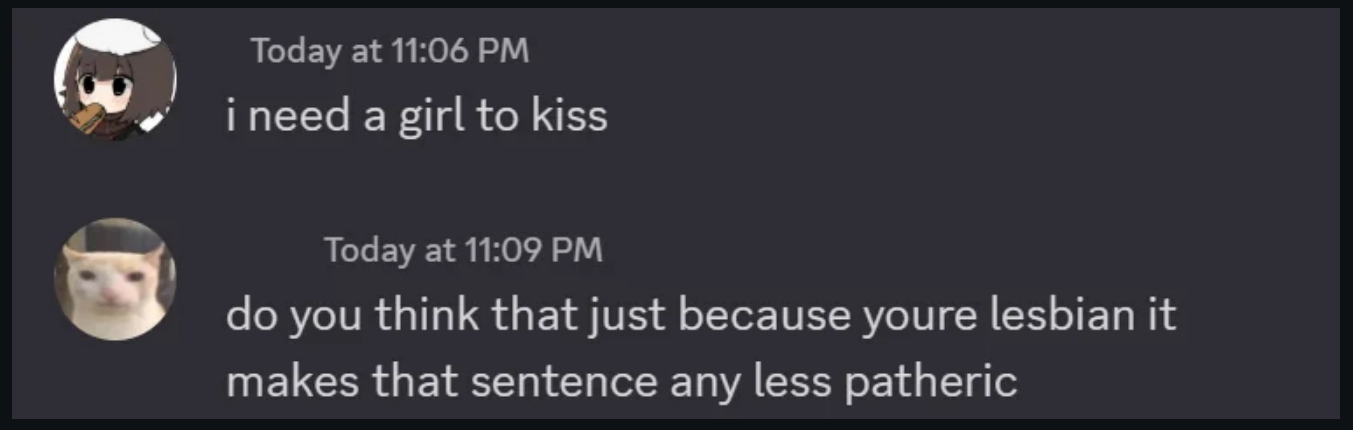The width and height of the screenshot is (1353, 430).
Task: Click the blank username area before 11:06 PM
Action: click(x=237, y=50)
